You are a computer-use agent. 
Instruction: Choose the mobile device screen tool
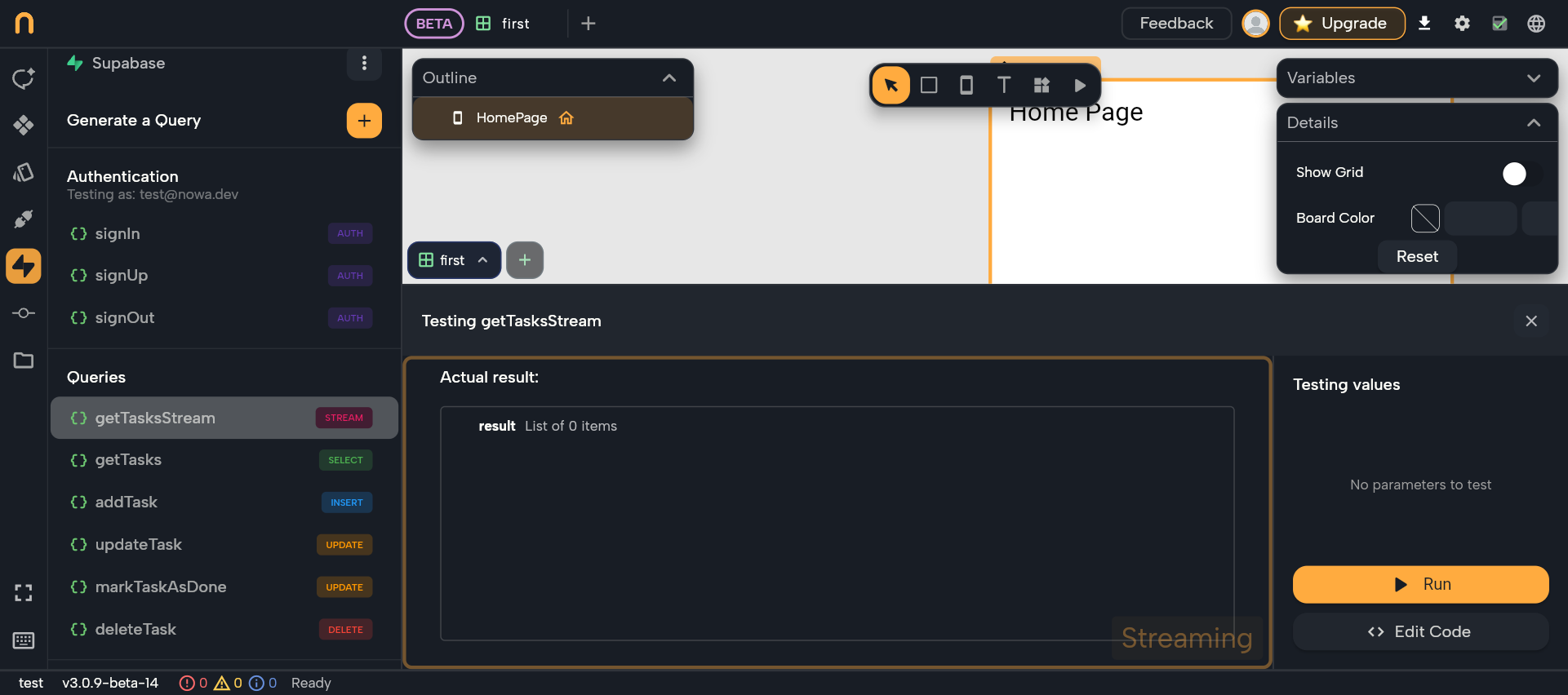(x=966, y=86)
